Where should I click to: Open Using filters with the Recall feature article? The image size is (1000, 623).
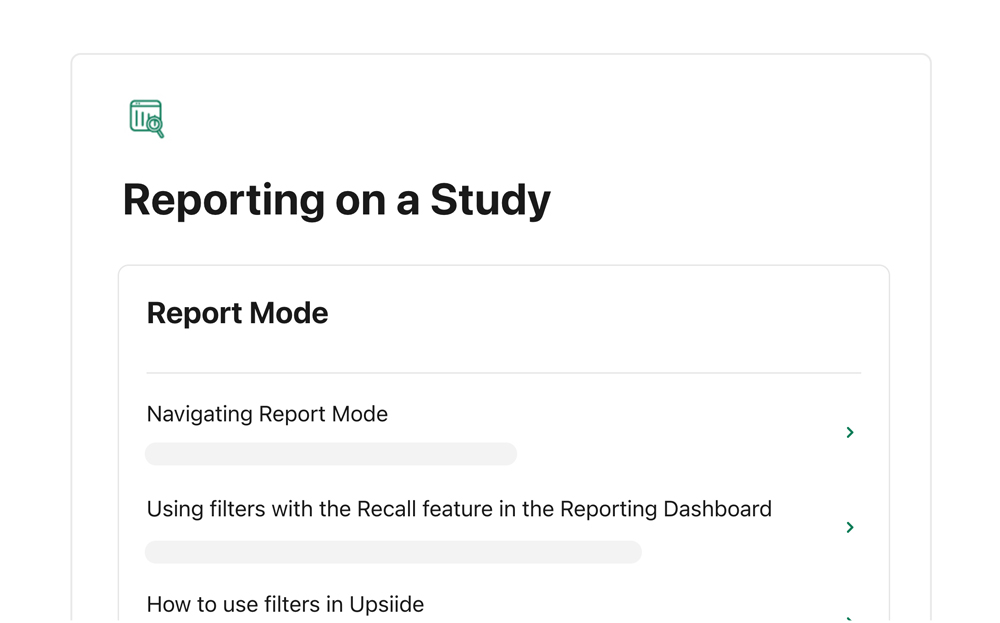[459, 509]
